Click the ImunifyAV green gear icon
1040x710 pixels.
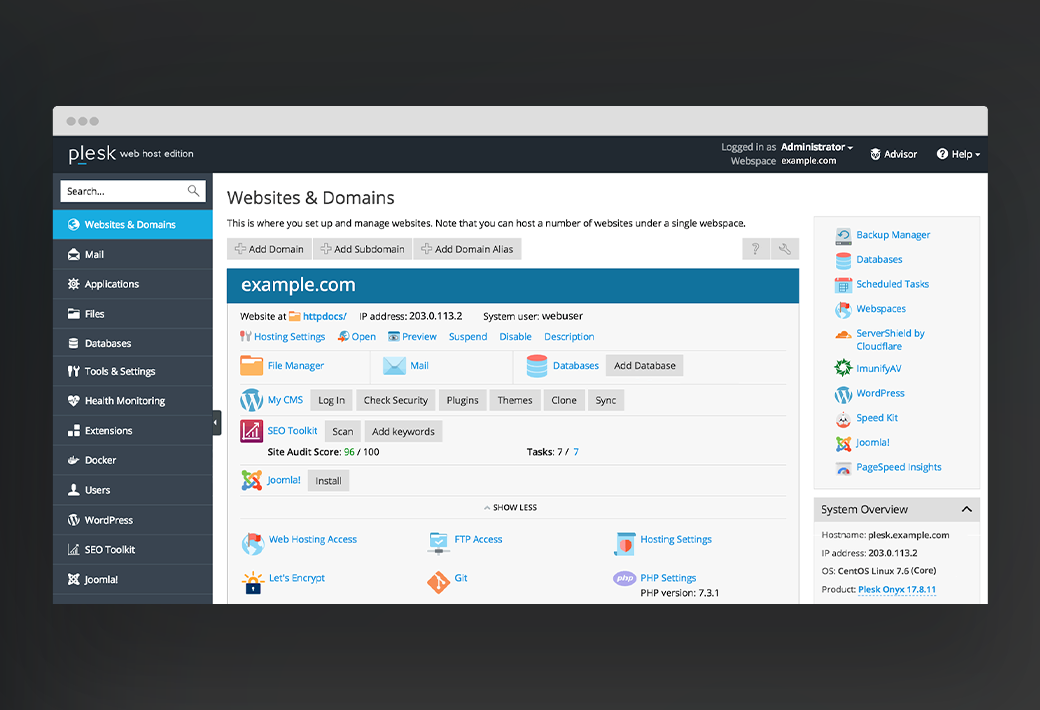(x=843, y=368)
